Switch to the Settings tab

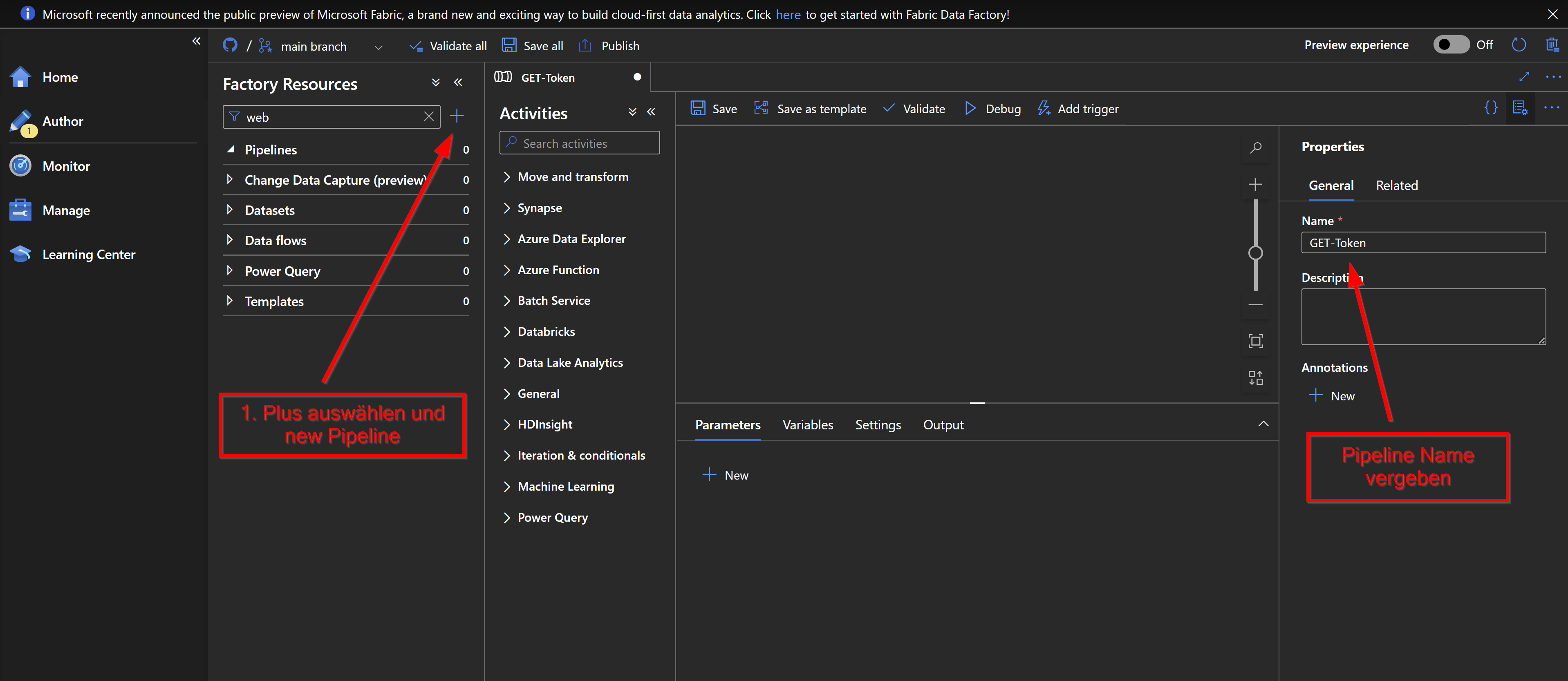878,425
